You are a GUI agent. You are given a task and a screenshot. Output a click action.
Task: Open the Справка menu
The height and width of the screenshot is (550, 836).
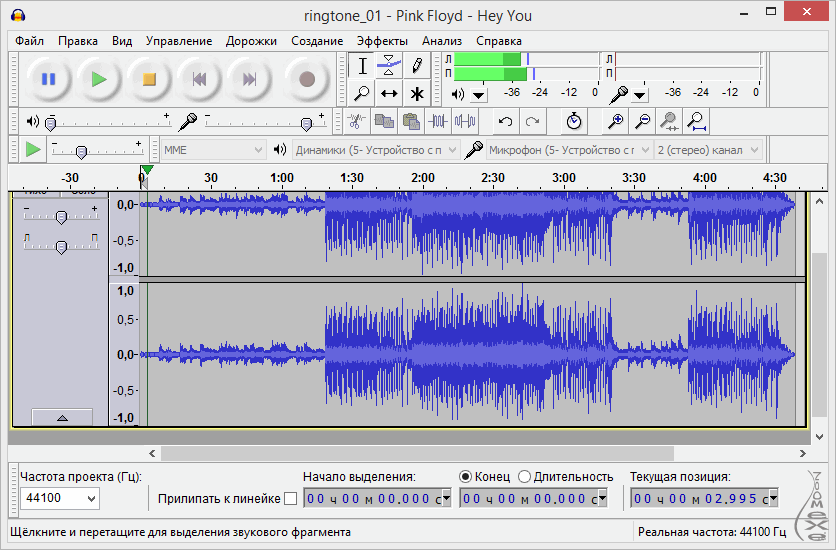pyautogui.click(x=499, y=41)
